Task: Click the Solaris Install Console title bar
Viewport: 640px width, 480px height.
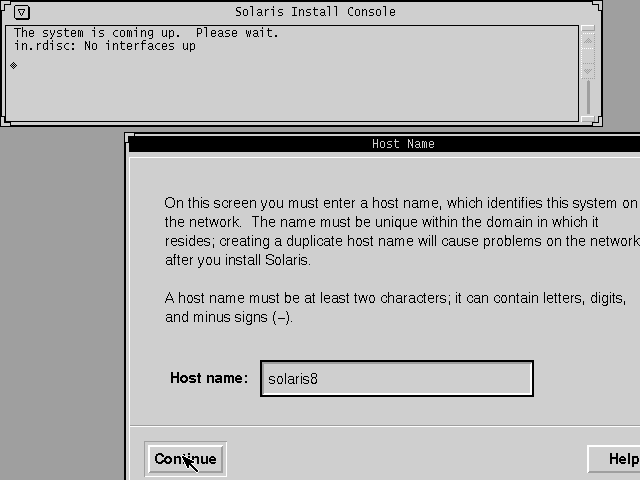Action: tap(315, 12)
